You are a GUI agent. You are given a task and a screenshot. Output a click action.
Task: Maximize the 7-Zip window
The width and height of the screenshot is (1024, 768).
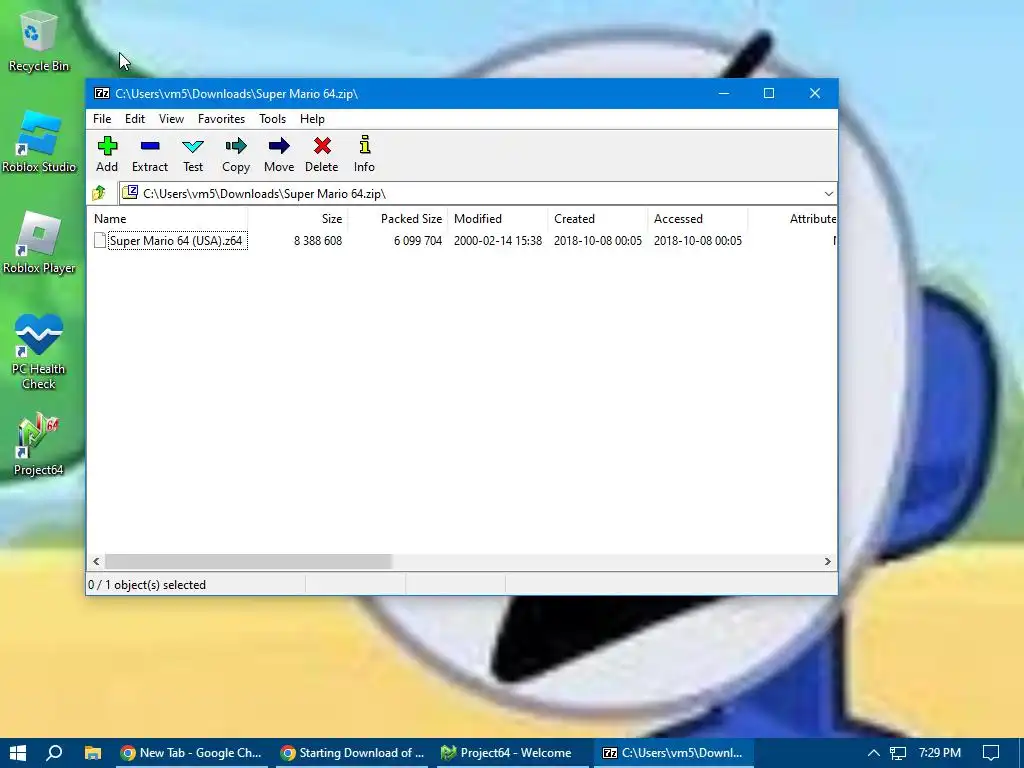point(769,93)
